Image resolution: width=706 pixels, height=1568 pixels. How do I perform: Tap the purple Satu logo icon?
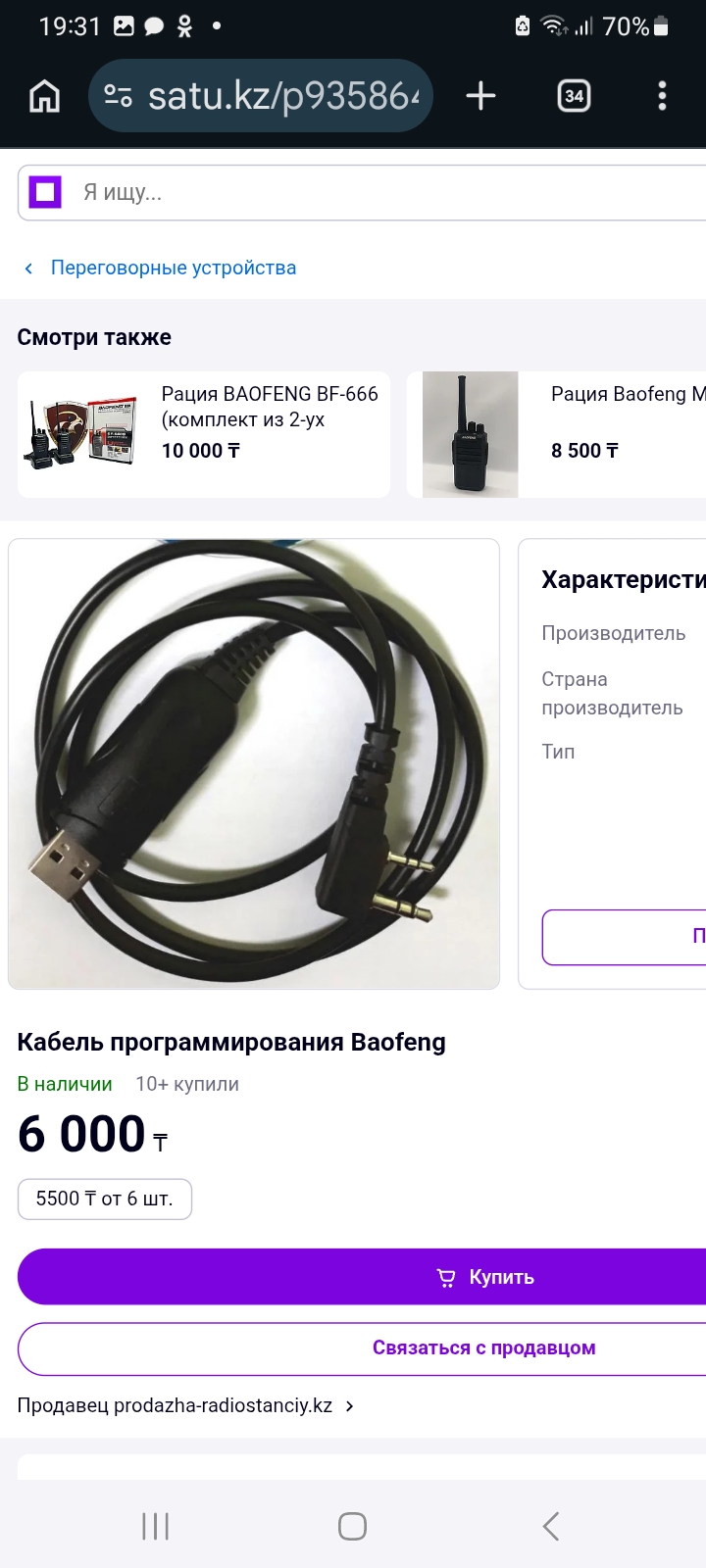[x=45, y=192]
